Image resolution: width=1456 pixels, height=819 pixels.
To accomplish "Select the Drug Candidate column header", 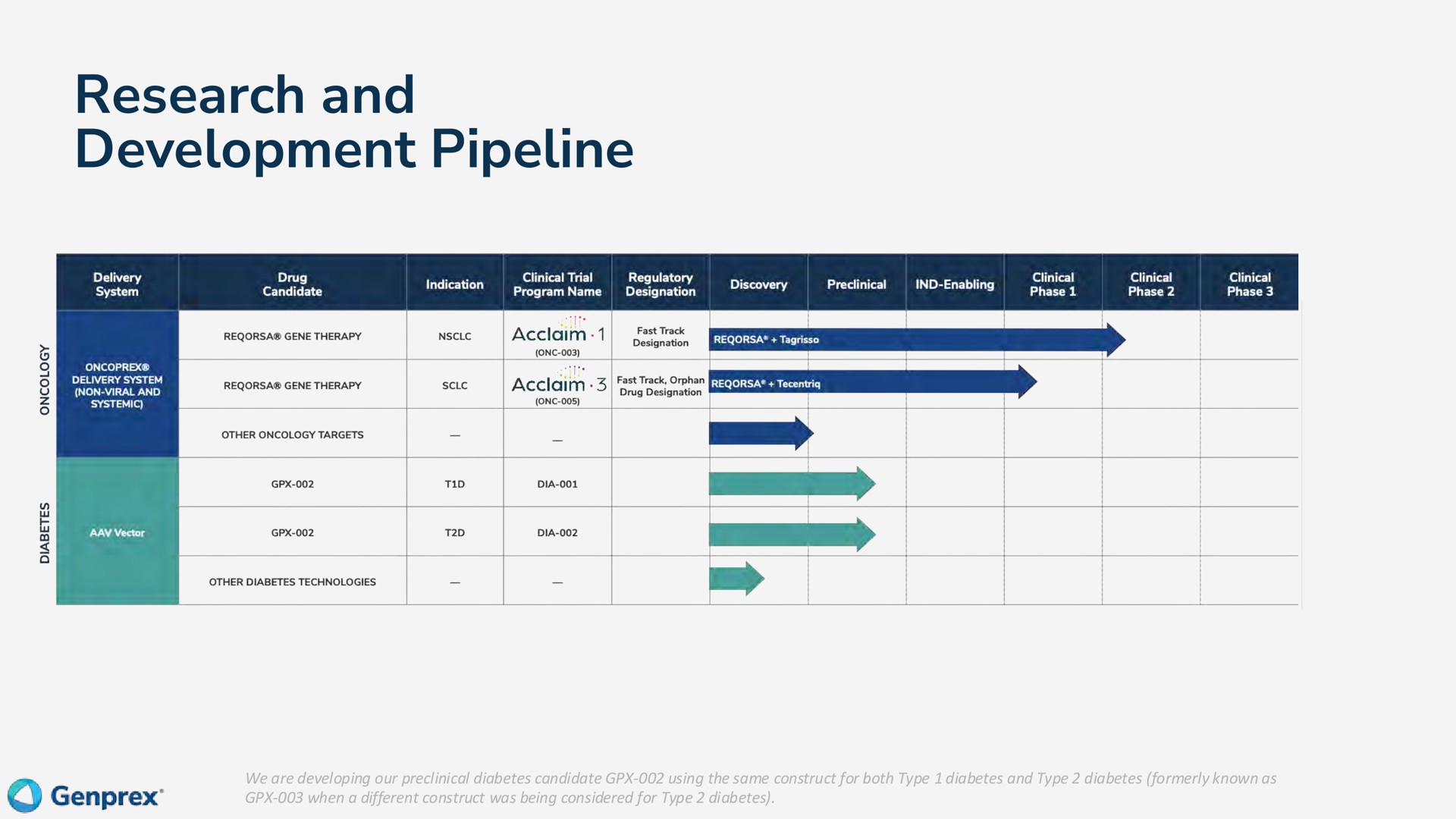I will (292, 283).
